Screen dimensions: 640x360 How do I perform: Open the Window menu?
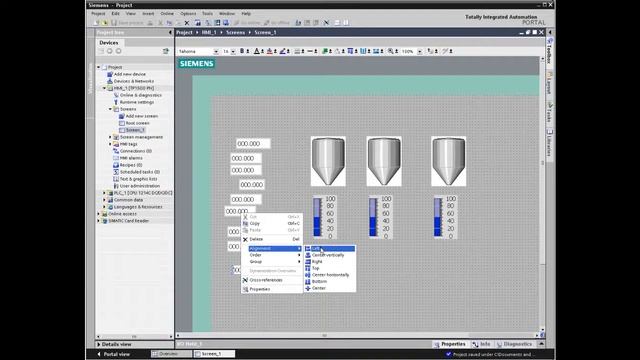227,13
